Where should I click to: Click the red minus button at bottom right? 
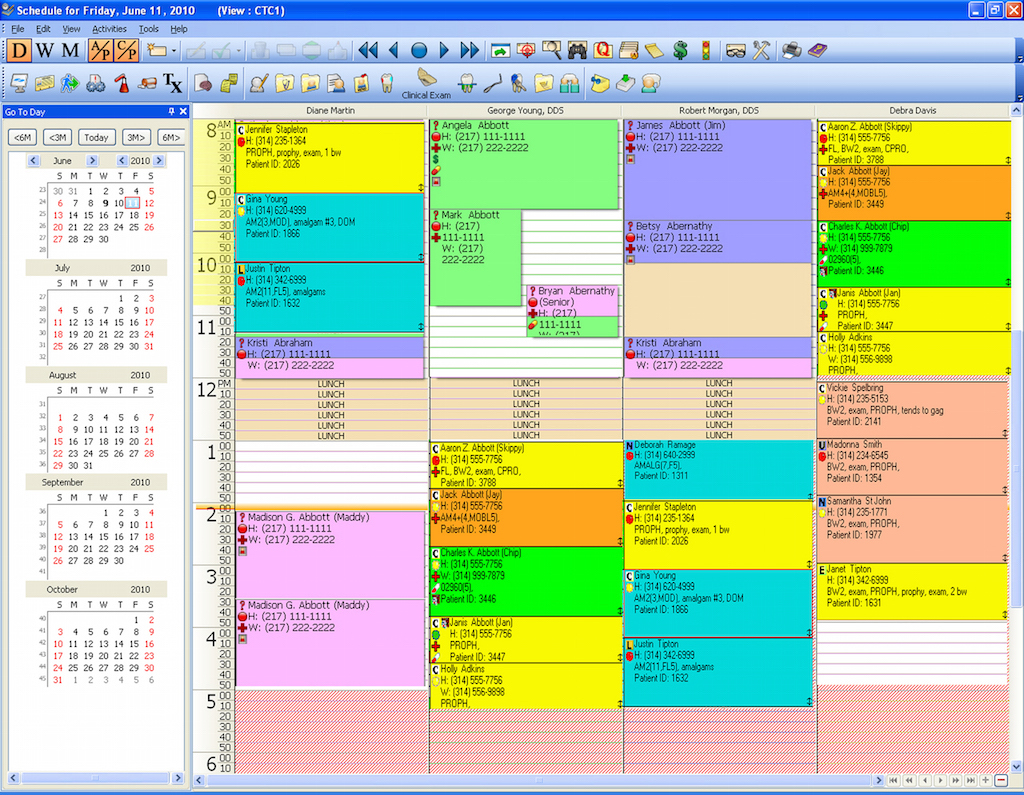(1001, 780)
